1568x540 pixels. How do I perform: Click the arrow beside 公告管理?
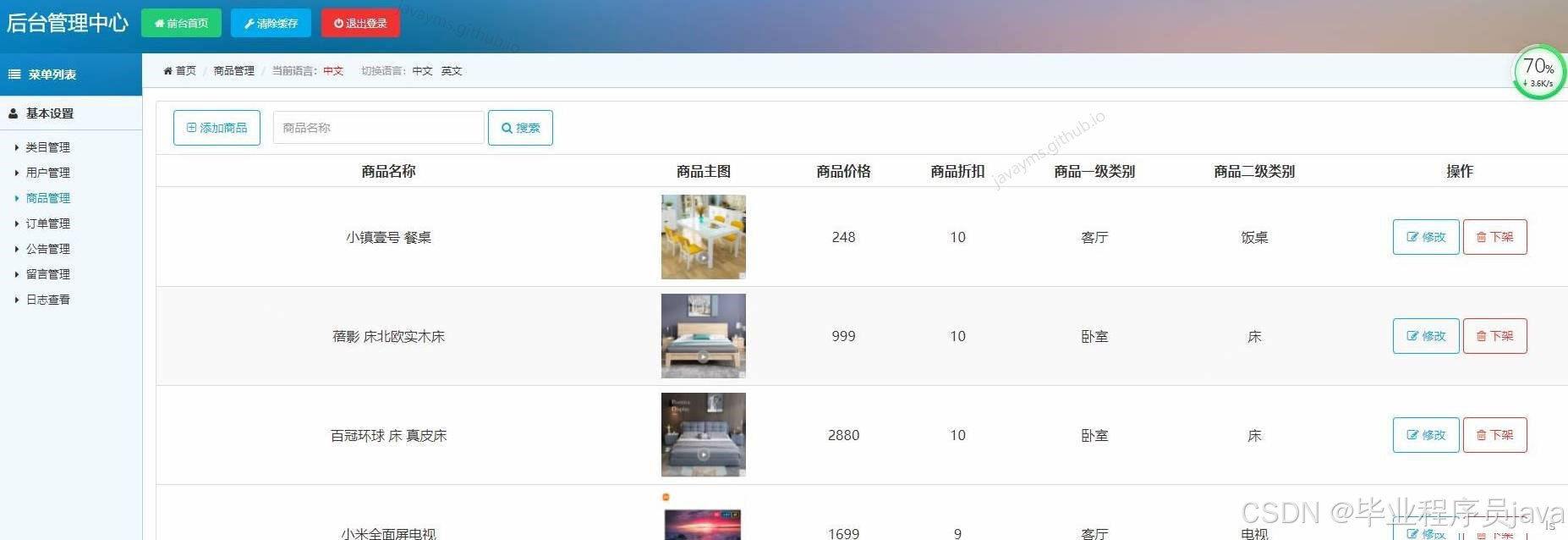[x=17, y=249]
